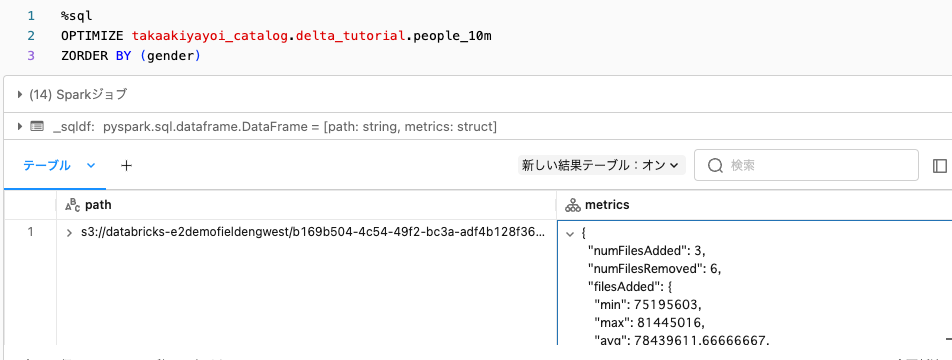The width and height of the screenshot is (952, 360).
Task: Click takaakiyayoi_catalog in the code
Action: [209, 36]
